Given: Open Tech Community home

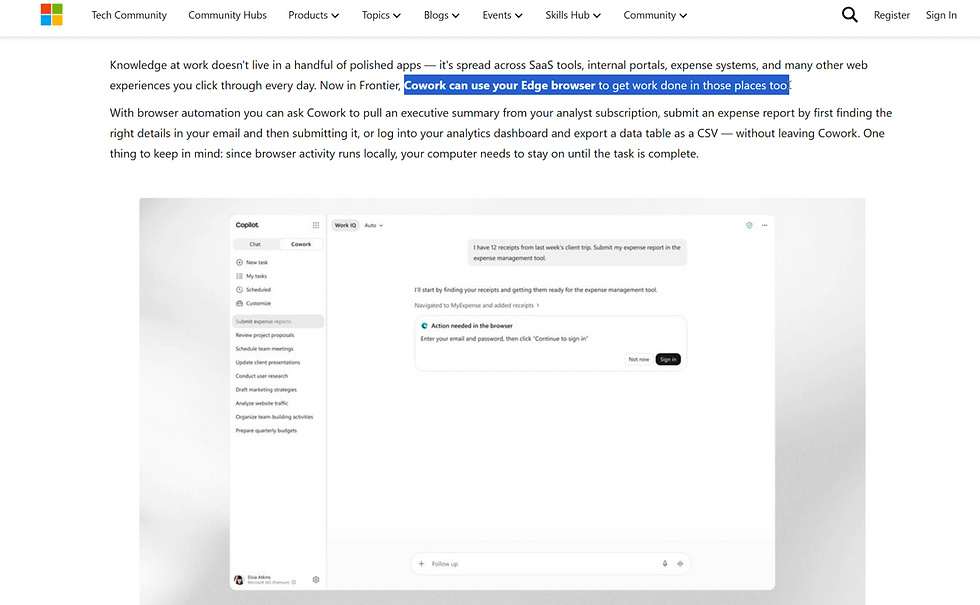Looking at the screenshot, I should pyautogui.click(x=129, y=15).
